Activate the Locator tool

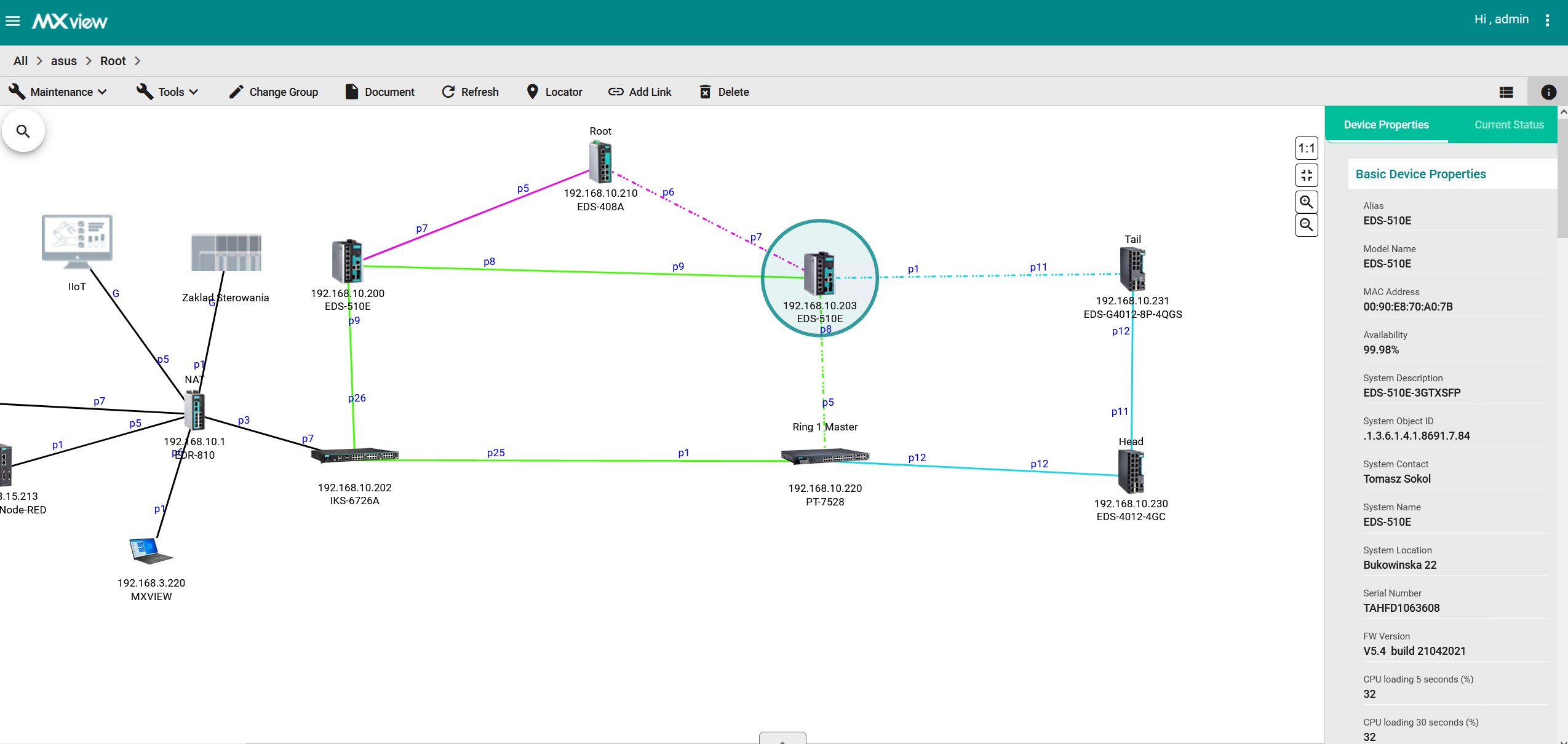pyautogui.click(x=554, y=92)
